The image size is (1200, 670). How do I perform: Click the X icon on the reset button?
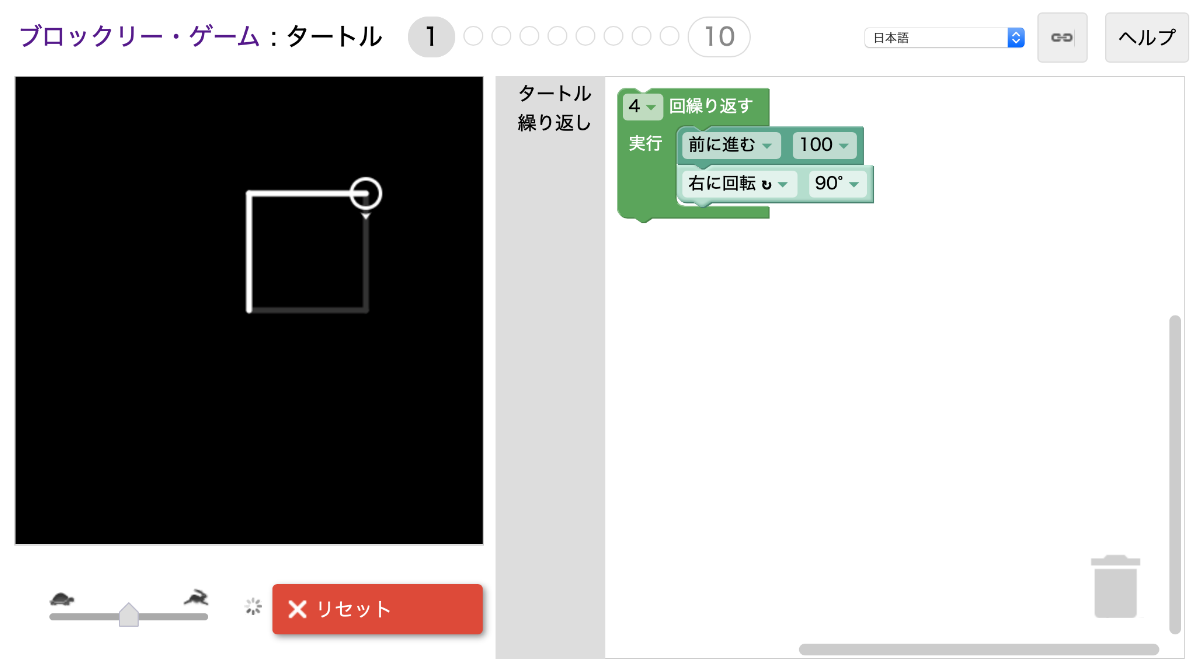[297, 609]
